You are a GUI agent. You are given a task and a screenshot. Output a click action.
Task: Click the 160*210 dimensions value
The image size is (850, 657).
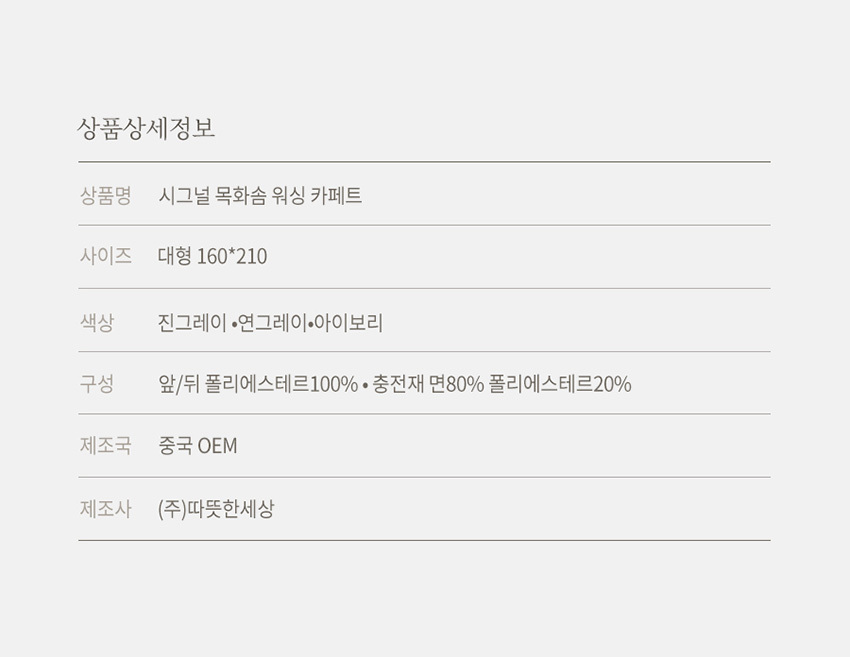[232, 257]
